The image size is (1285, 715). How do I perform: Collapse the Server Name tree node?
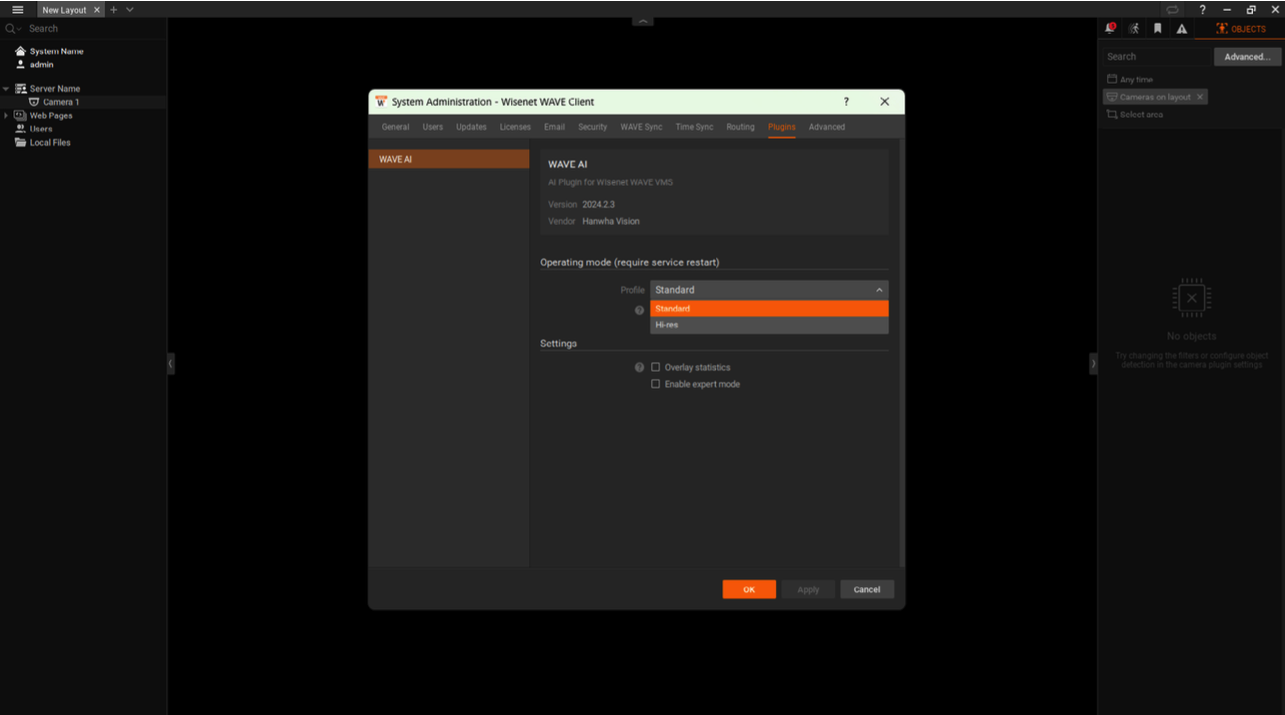[6, 88]
